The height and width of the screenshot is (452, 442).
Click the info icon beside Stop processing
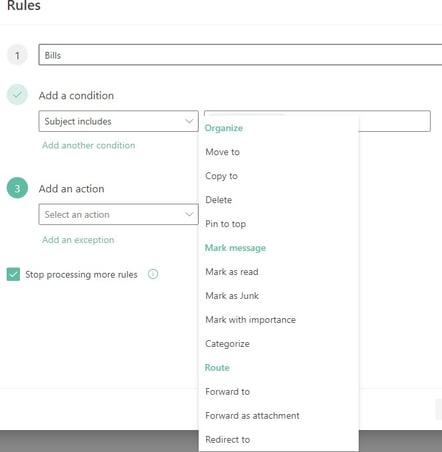tap(153, 274)
